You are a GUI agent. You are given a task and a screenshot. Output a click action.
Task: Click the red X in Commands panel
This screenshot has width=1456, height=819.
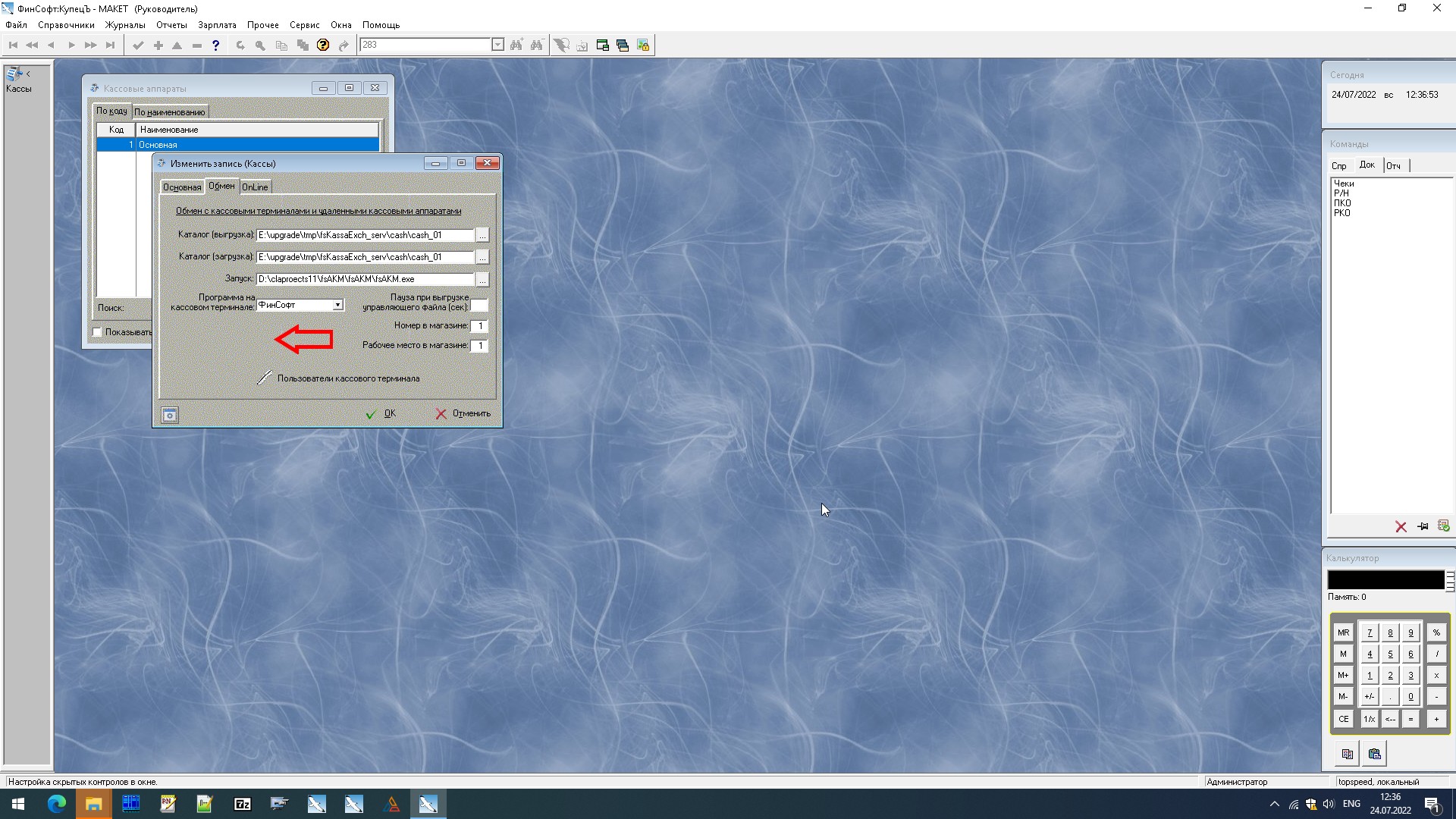point(1401,527)
